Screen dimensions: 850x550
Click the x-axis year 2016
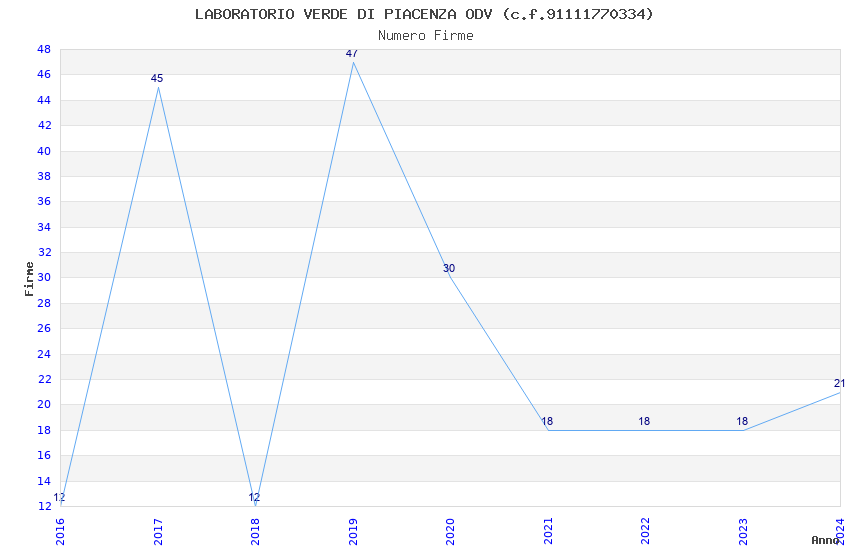[60, 532]
